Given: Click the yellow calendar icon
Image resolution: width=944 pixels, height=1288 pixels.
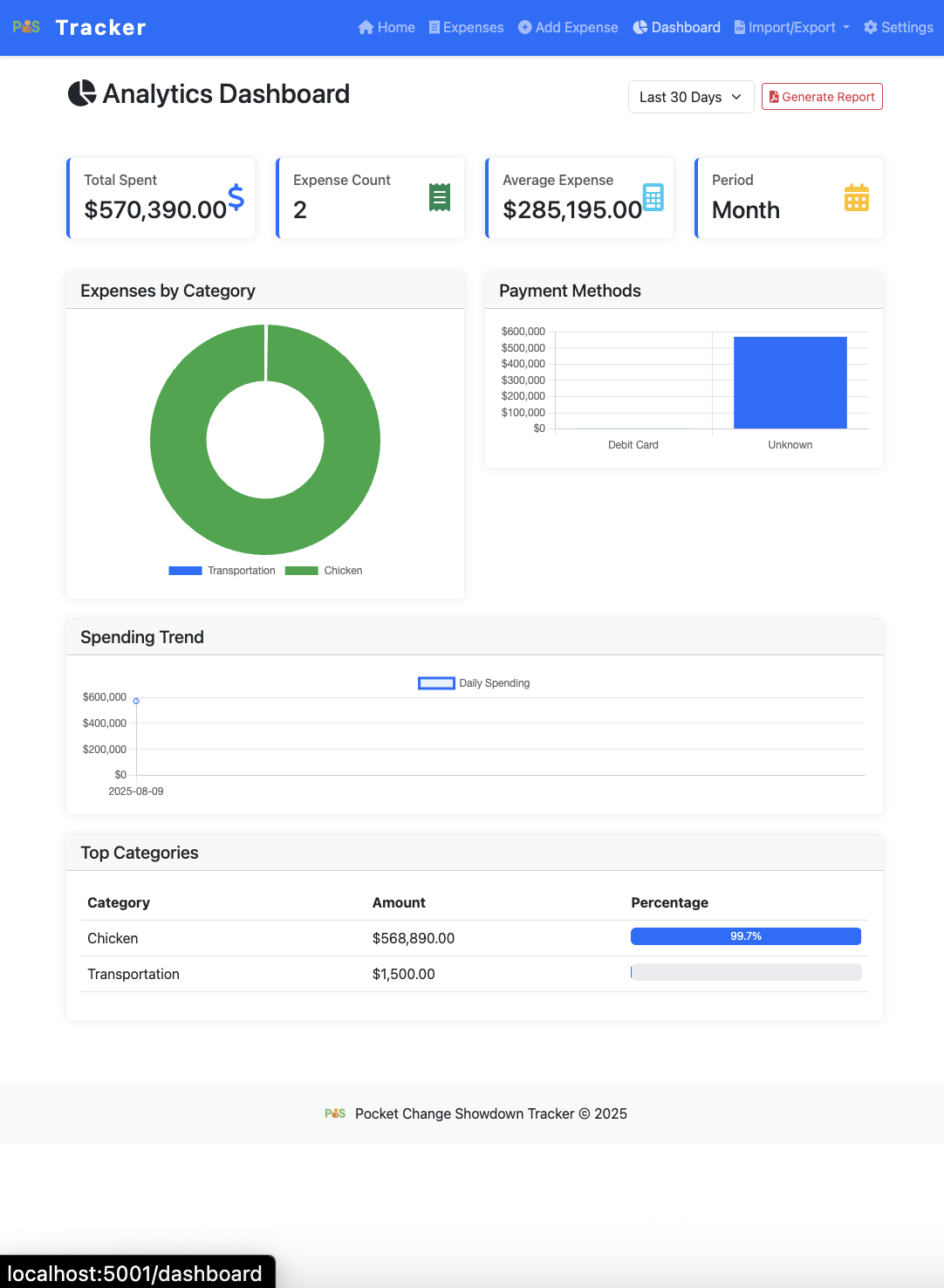Looking at the screenshot, I should 856,198.
